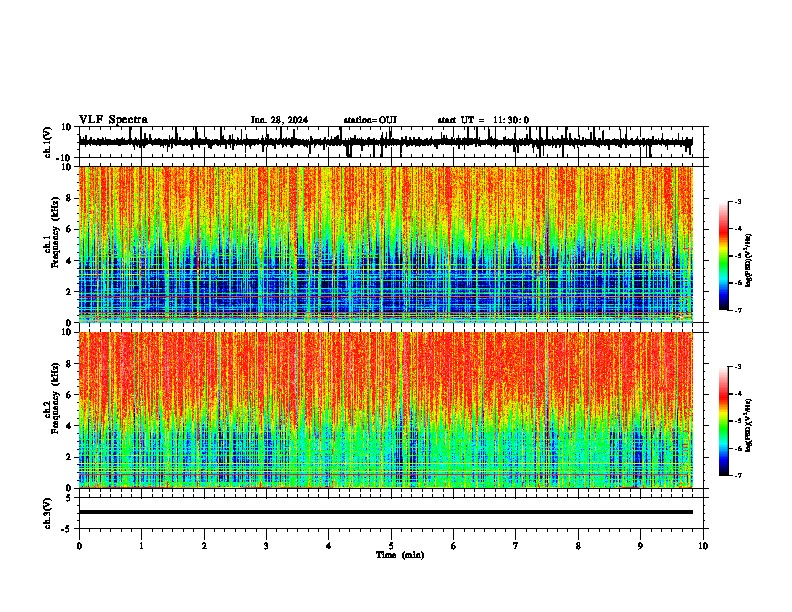
Task: Click the '-7' label on ch.2 colorbar
Action: coord(738,475)
